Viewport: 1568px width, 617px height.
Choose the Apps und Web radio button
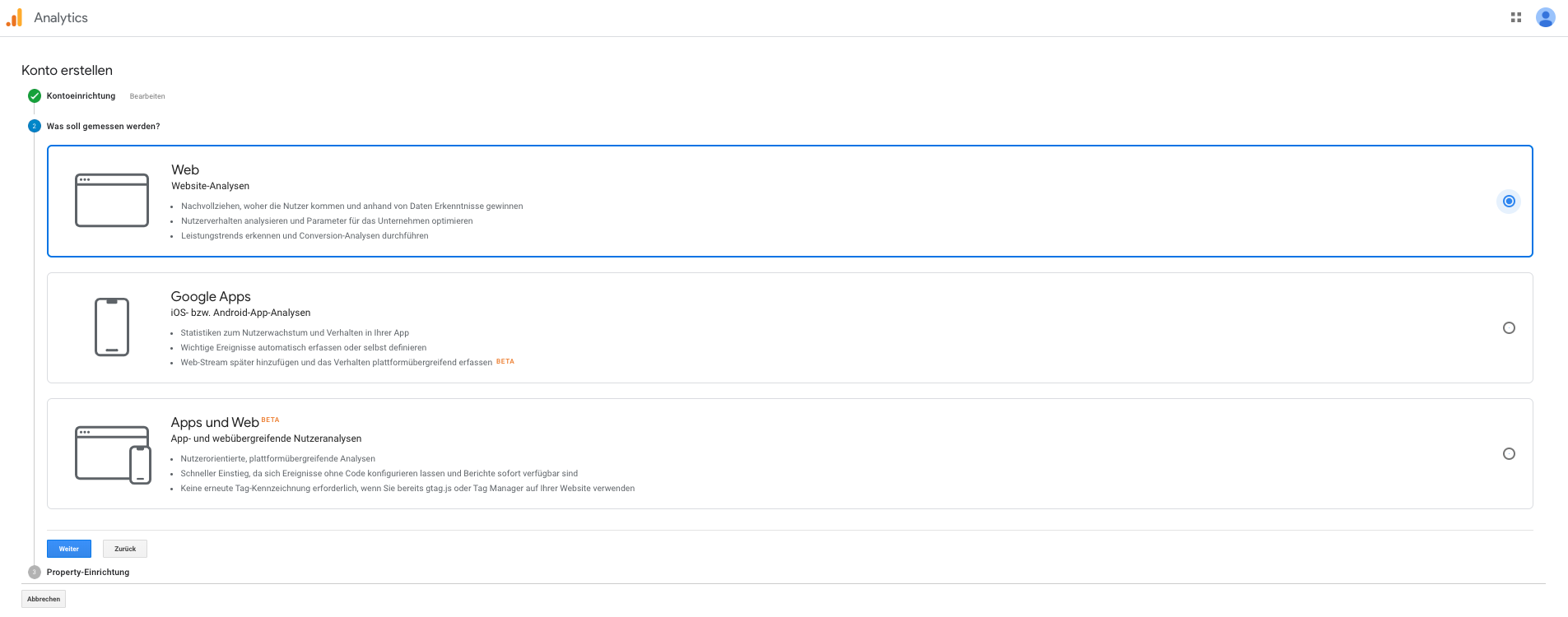pos(1508,453)
